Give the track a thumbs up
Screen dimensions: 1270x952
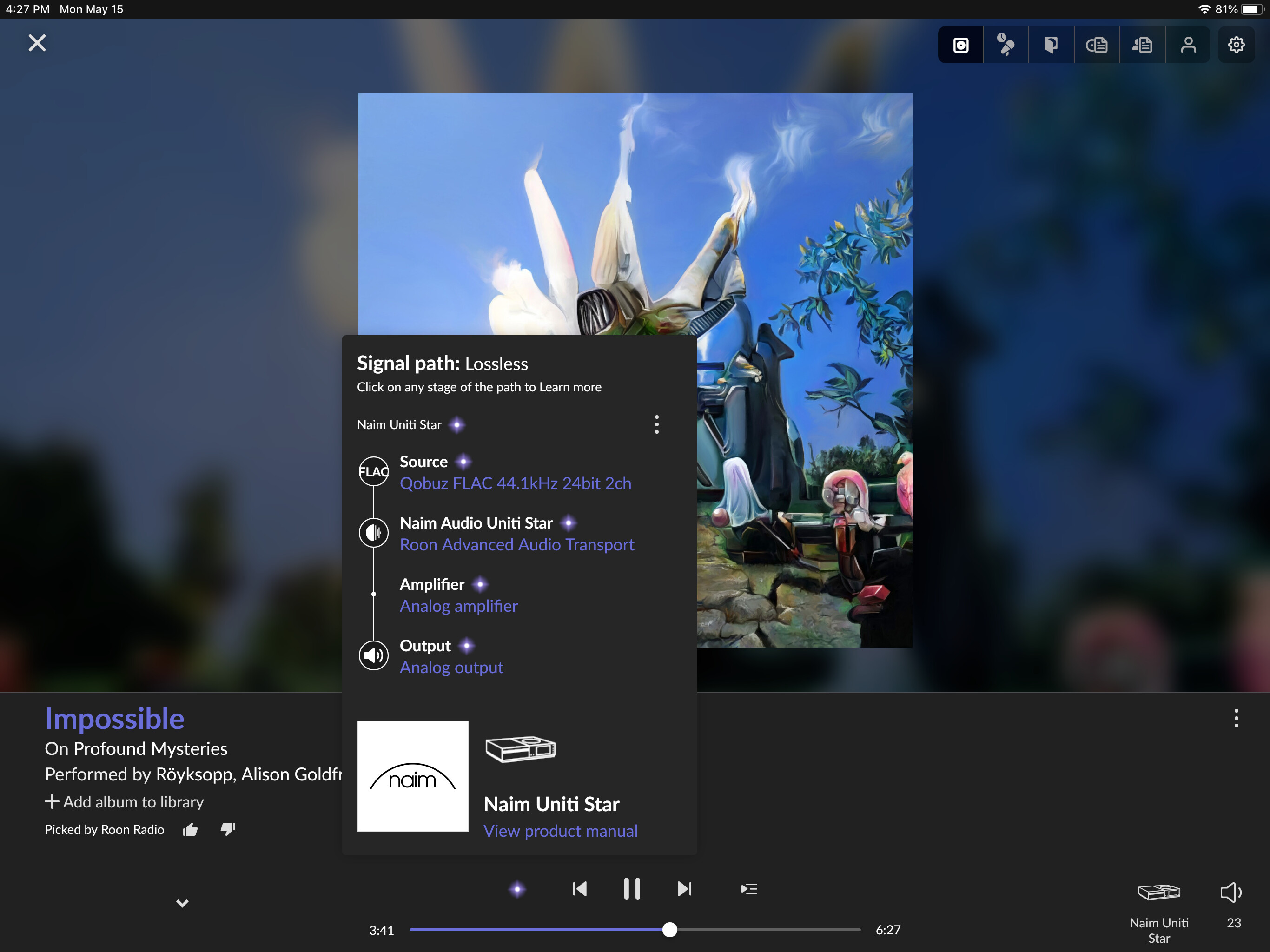190,829
